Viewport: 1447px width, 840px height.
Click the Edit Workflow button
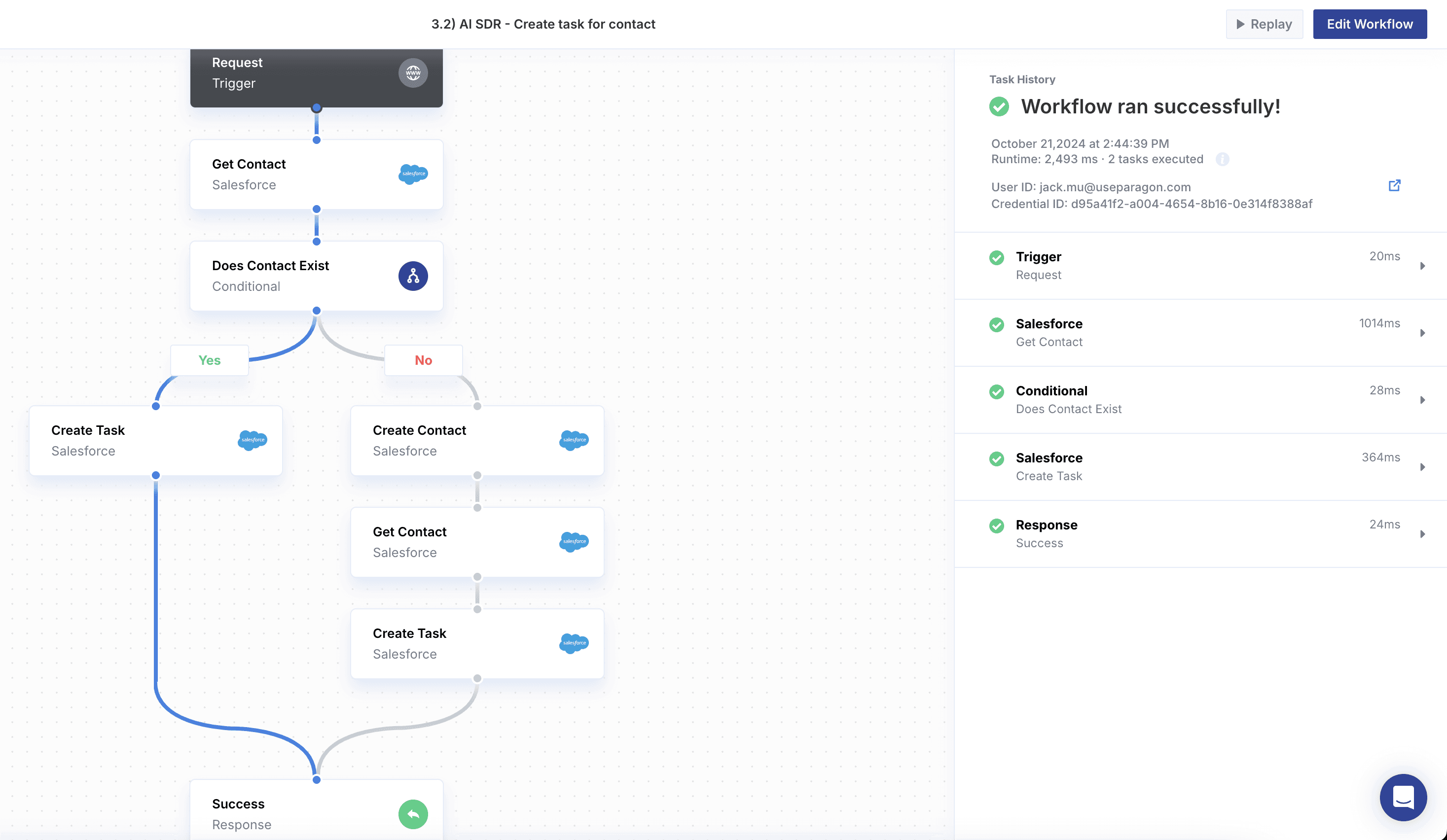click(x=1370, y=24)
